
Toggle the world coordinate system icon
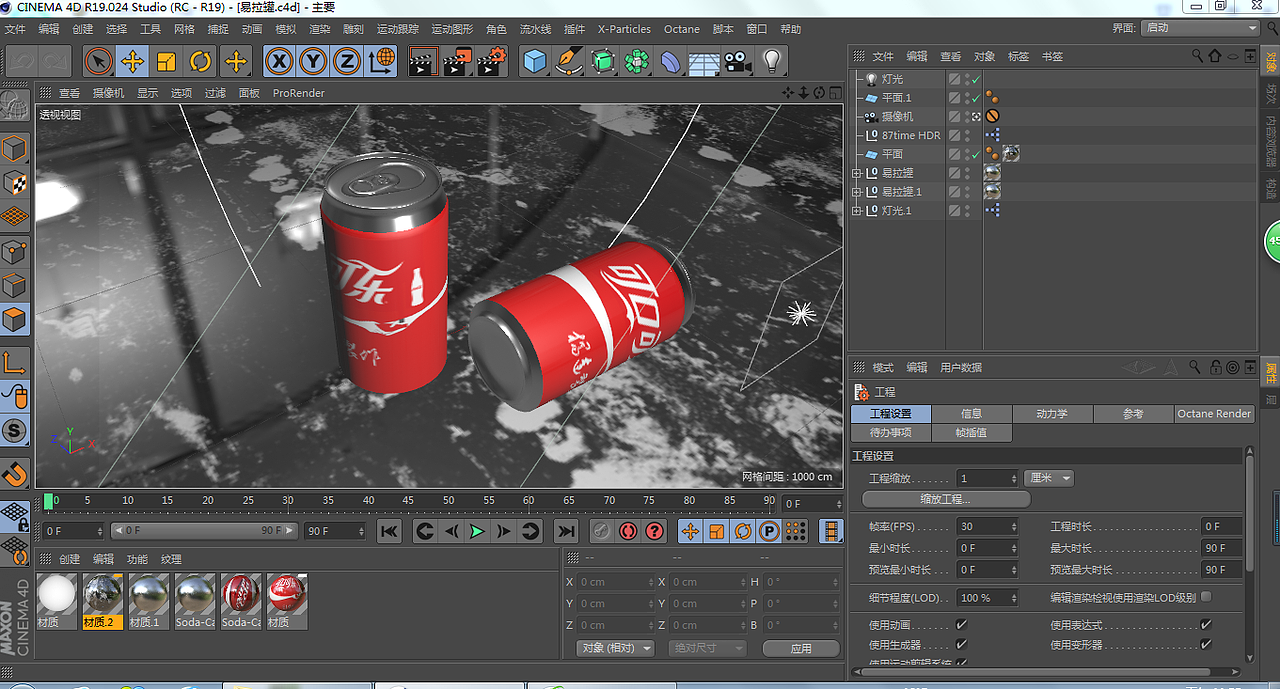click(x=381, y=62)
